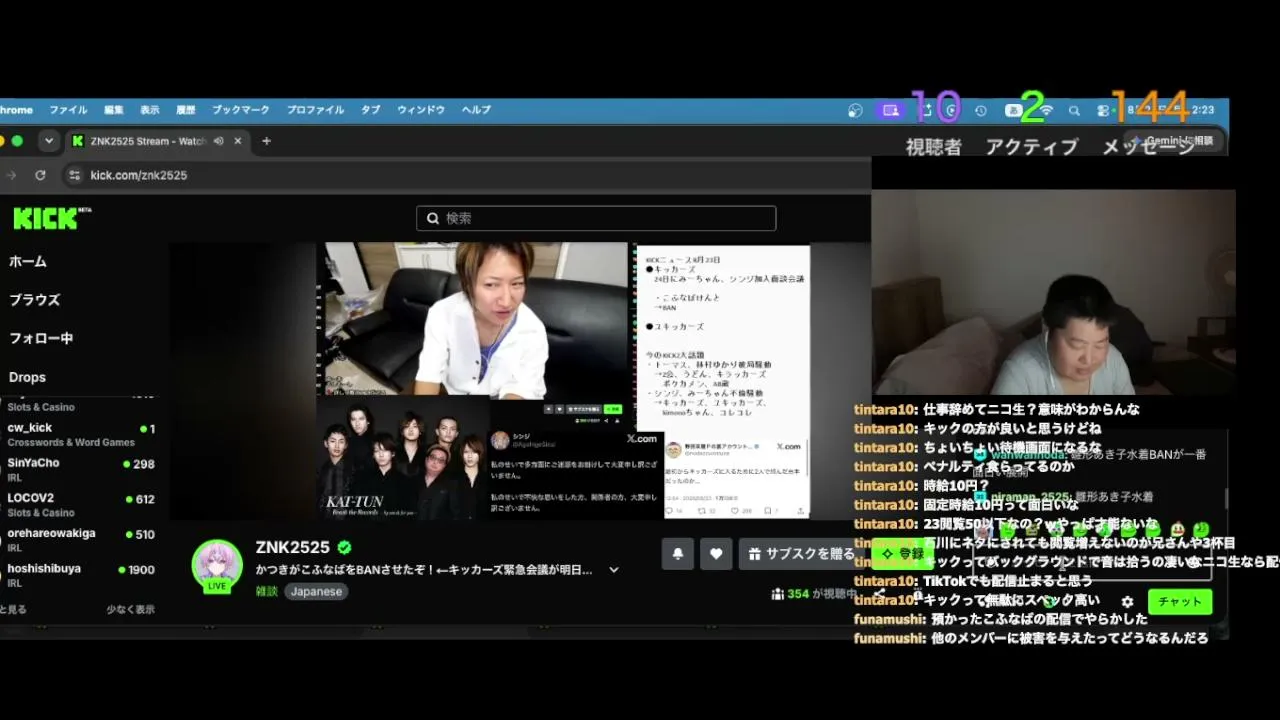Screen dimensions: 1280x720
Task: Click the サブスクを贈る gift sub button
Action: click(x=801, y=553)
